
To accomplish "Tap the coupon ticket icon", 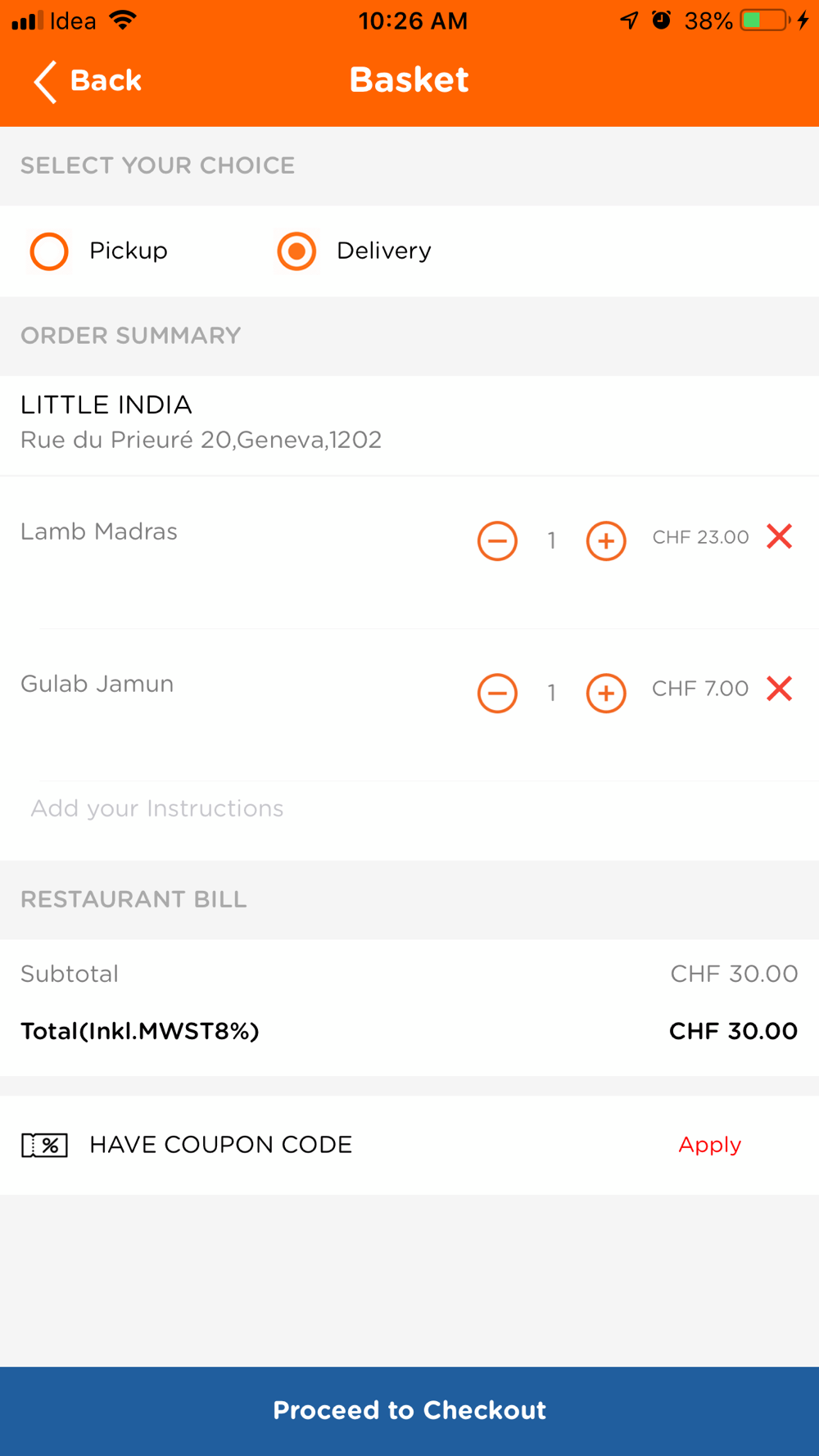I will (44, 1145).
